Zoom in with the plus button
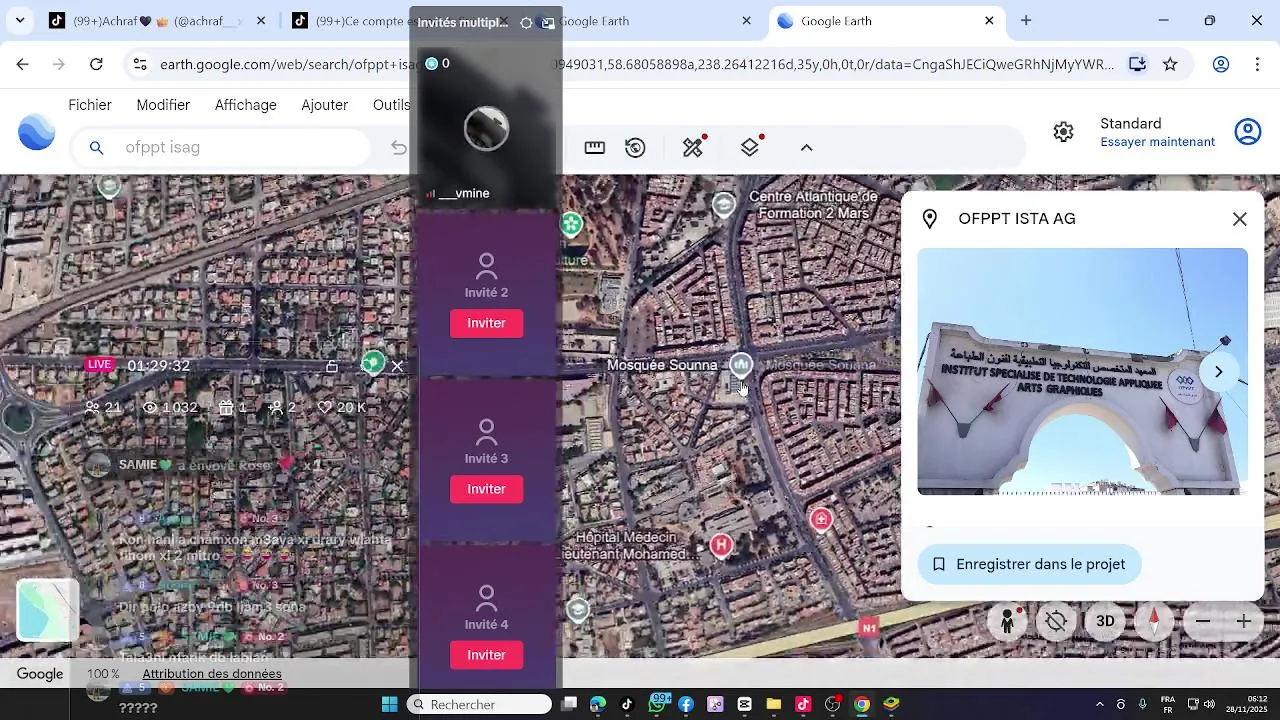This screenshot has height=720, width=1280. 1243,621
